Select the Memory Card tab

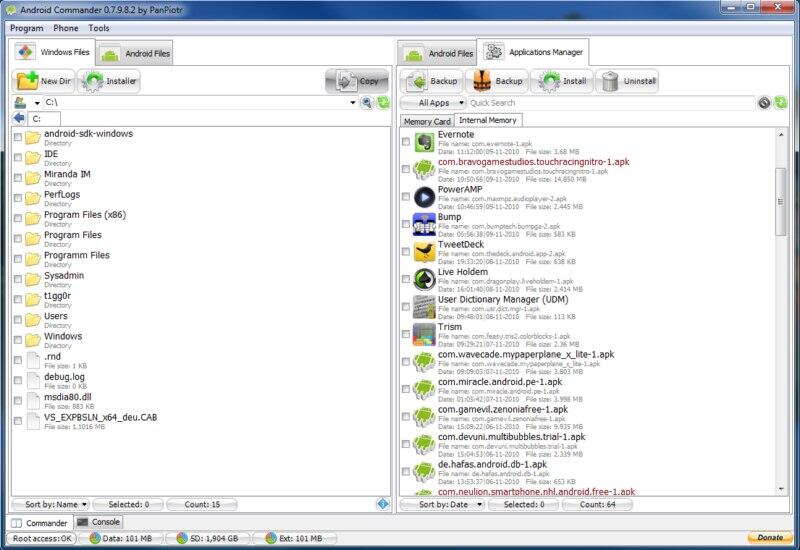tap(427, 121)
